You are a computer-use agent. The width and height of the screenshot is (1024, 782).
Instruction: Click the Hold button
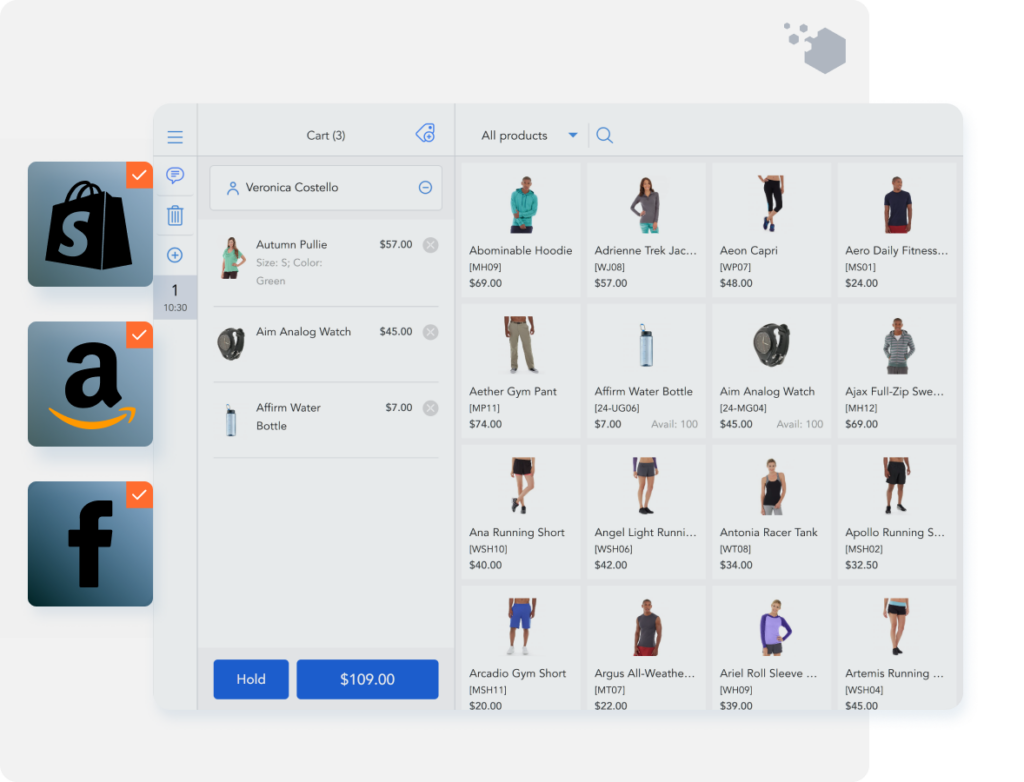[x=250, y=679]
